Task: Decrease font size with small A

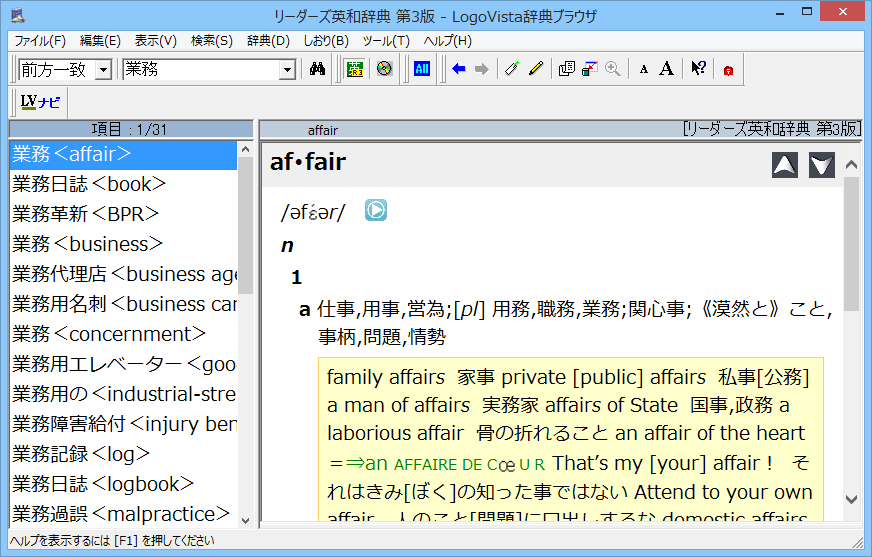Action: coord(644,69)
